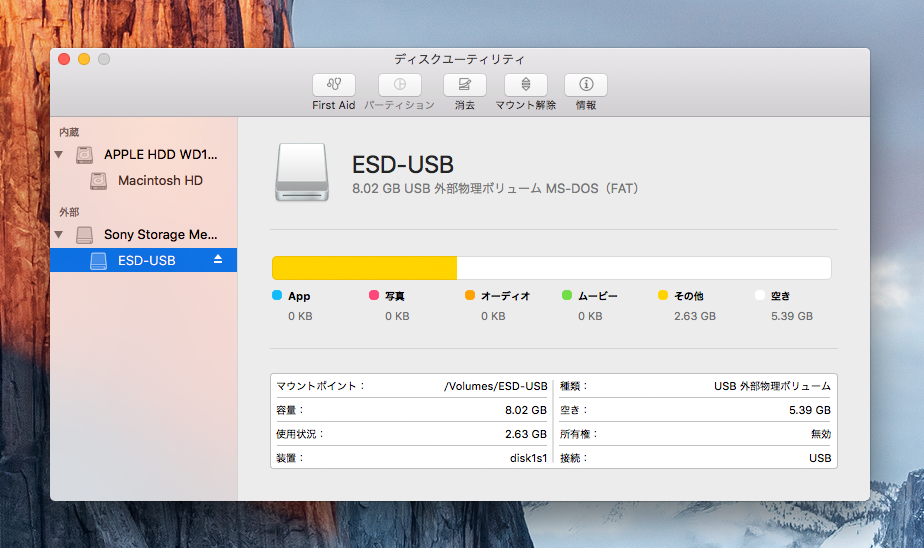The height and width of the screenshot is (548, 924).
Task: Click the 空き value 5.39 GB in table
Action: (x=810, y=410)
